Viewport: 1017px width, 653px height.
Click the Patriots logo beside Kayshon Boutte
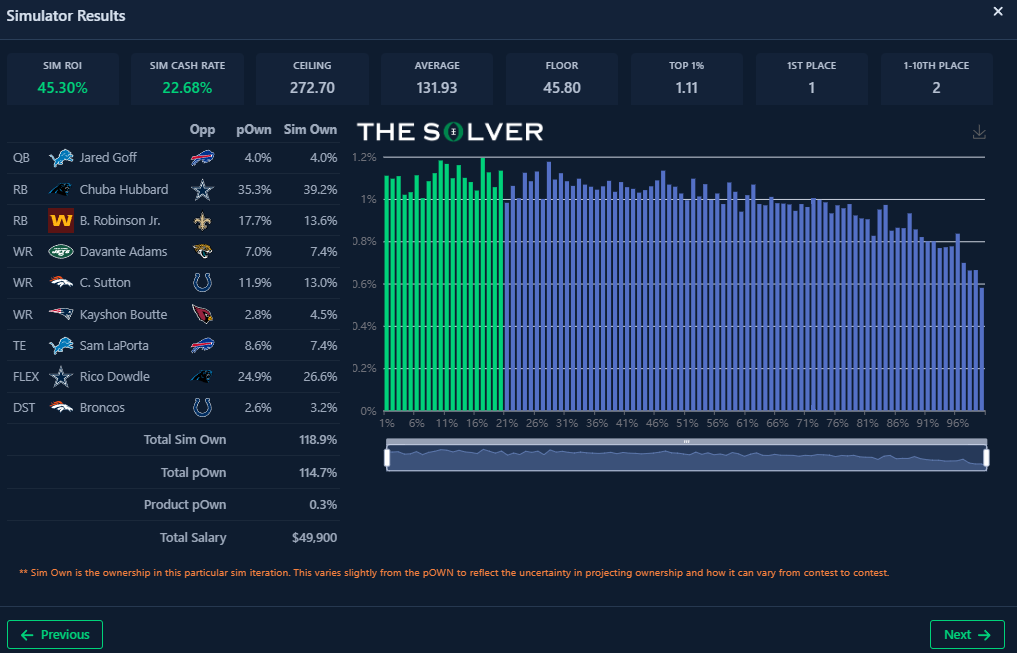pos(61,315)
